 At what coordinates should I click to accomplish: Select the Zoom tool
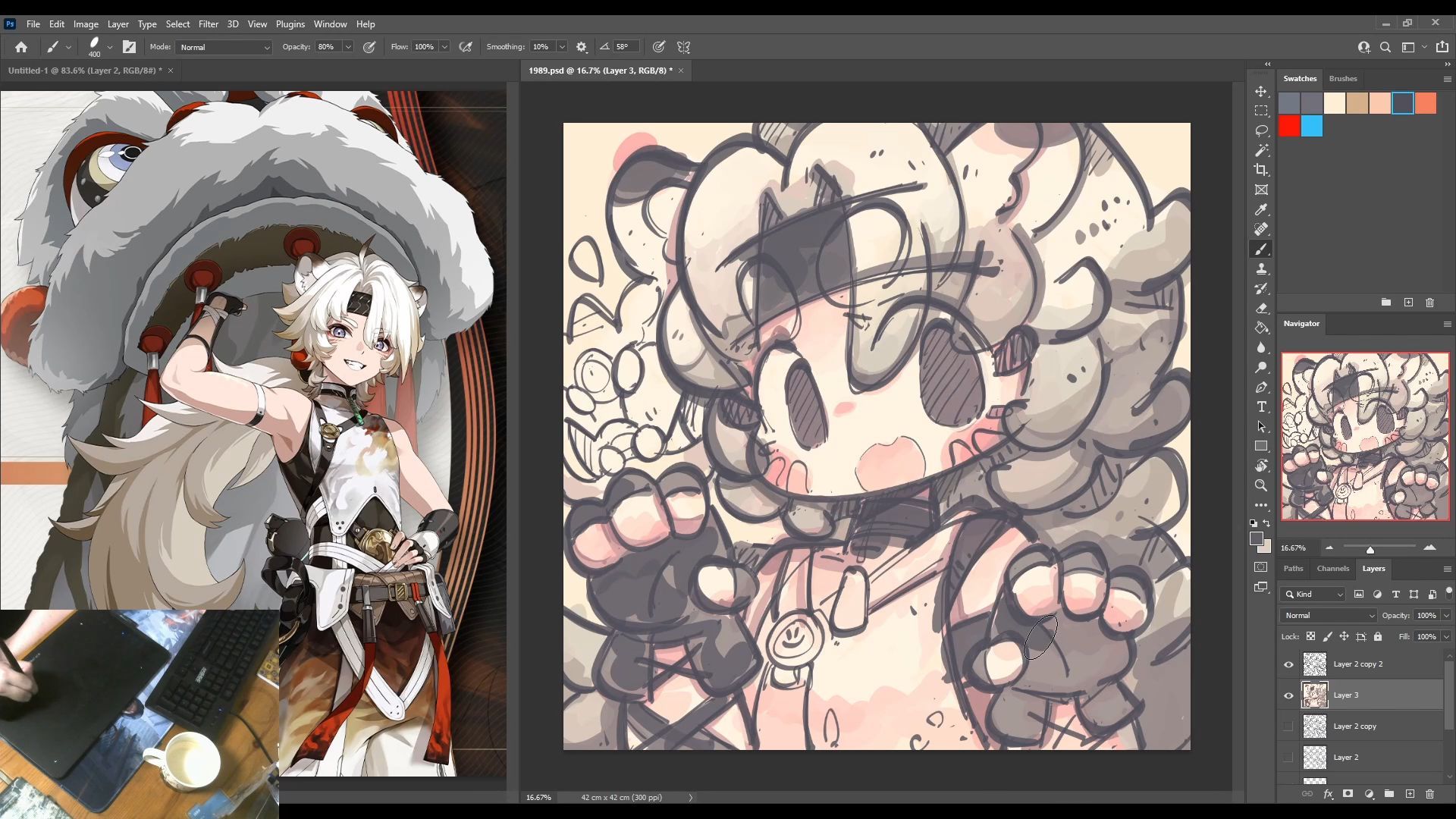pyautogui.click(x=1261, y=485)
